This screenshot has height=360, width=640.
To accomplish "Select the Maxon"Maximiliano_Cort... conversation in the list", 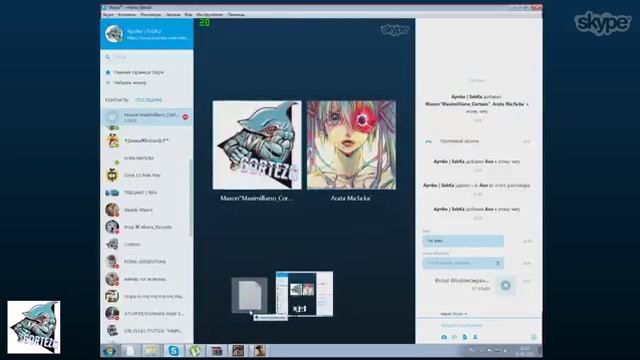I will [147, 117].
